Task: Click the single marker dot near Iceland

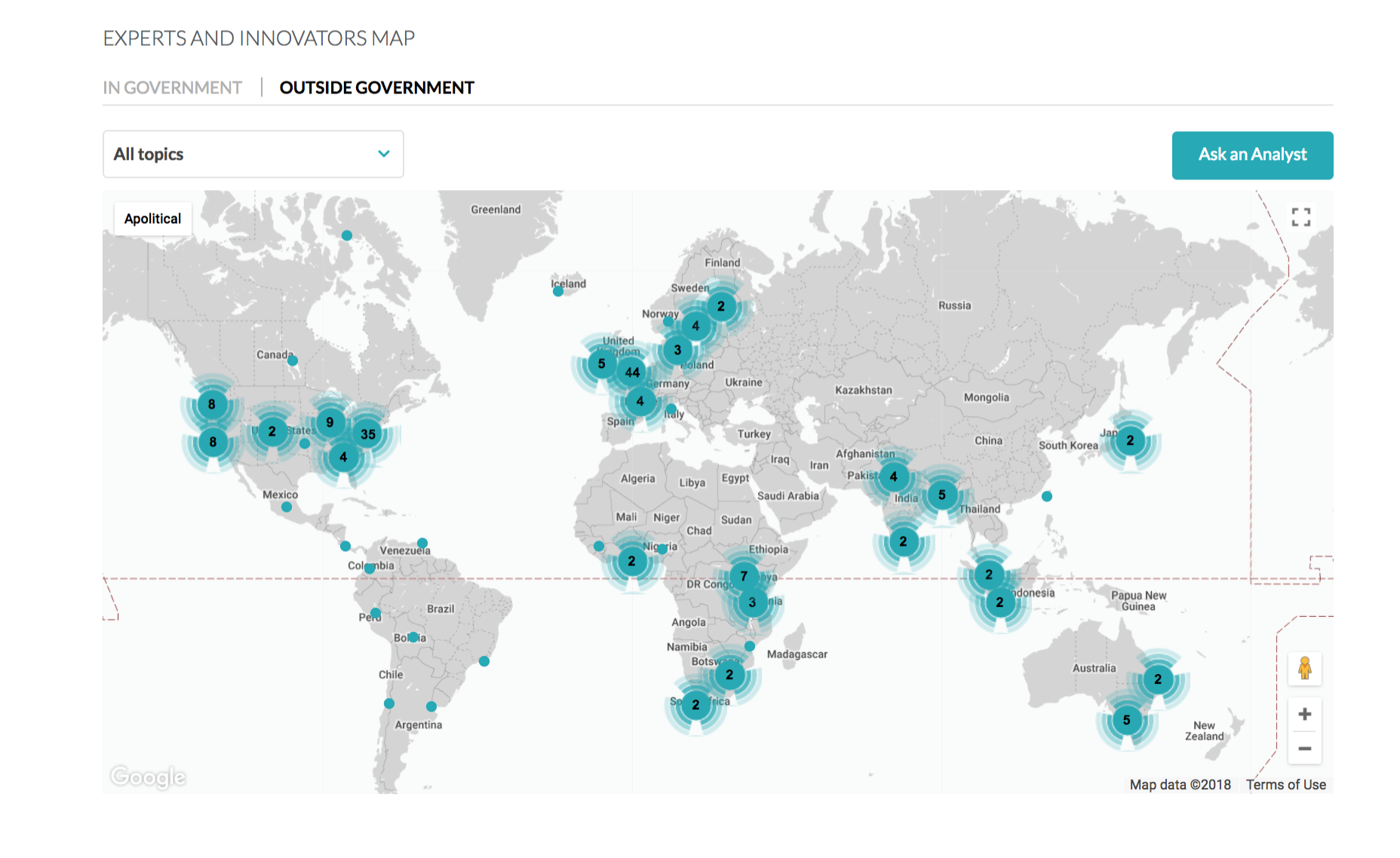Action: [x=558, y=291]
